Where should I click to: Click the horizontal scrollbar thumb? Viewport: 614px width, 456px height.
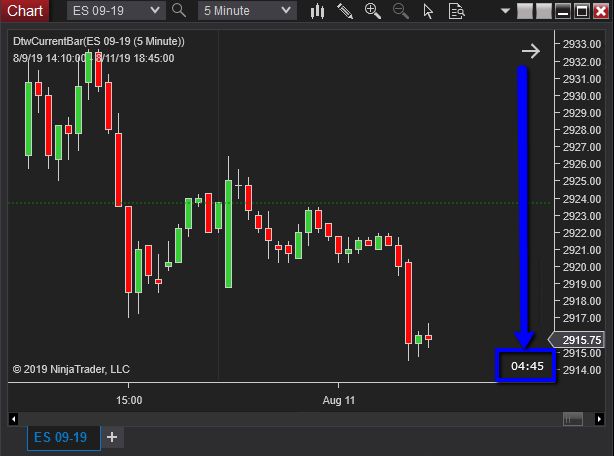[x=573, y=419]
